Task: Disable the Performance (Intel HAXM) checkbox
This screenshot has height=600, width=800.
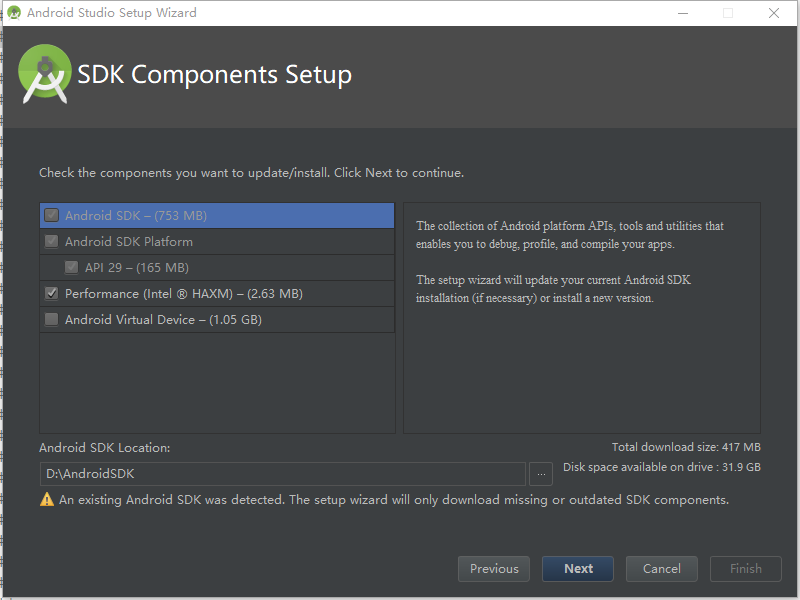Action: (x=50, y=292)
